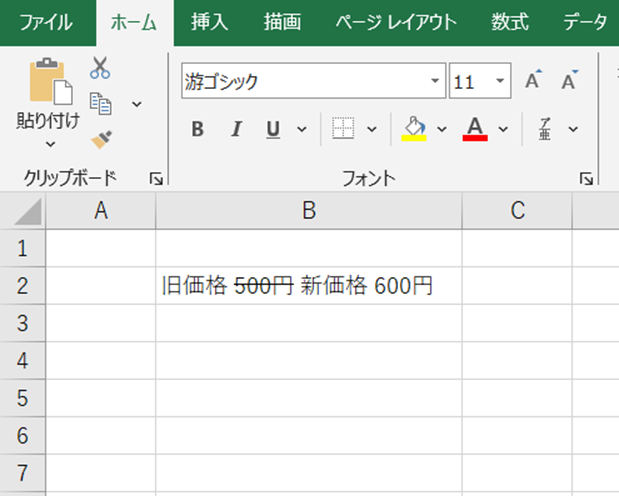619x496 pixels.
Task: Open the font size dropdown arrow
Action: pos(500,82)
